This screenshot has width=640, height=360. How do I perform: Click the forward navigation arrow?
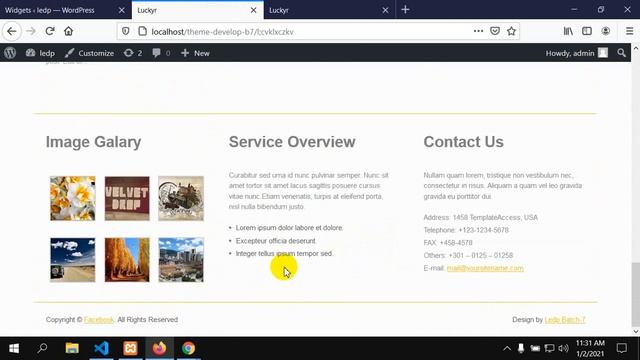[31, 31]
